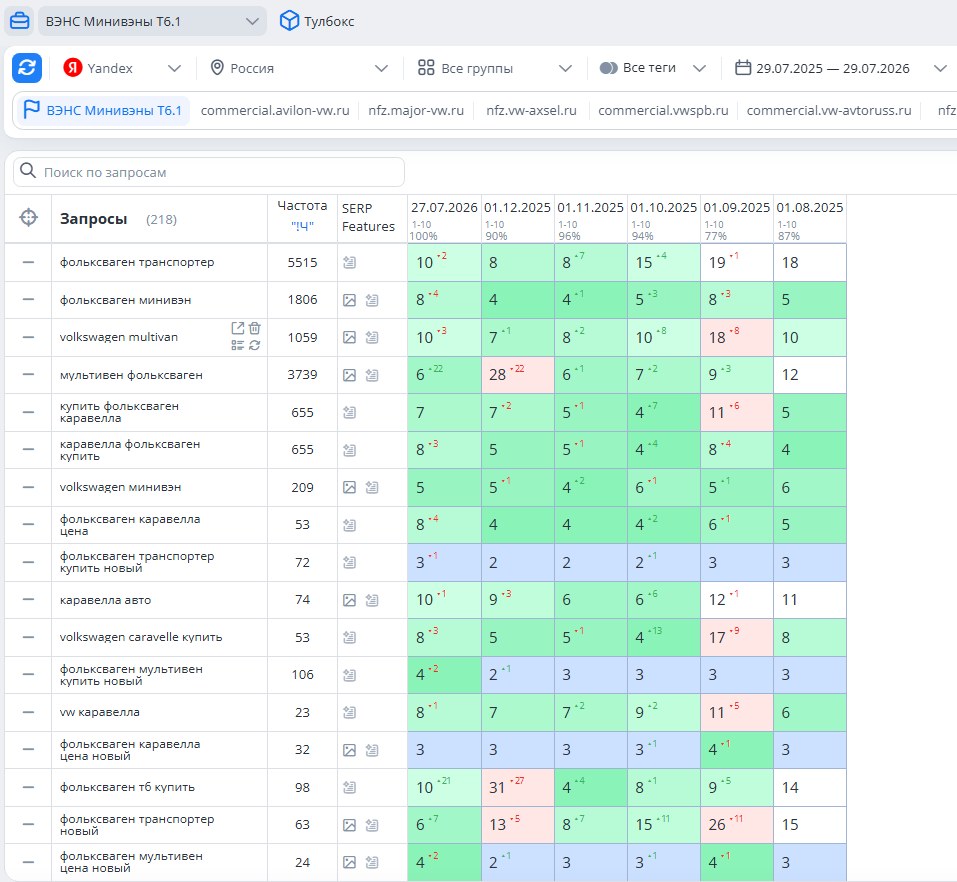Select the ВЭНС Минивэны T6.1 flagged tab
This screenshot has width=957, height=882.
103,110
